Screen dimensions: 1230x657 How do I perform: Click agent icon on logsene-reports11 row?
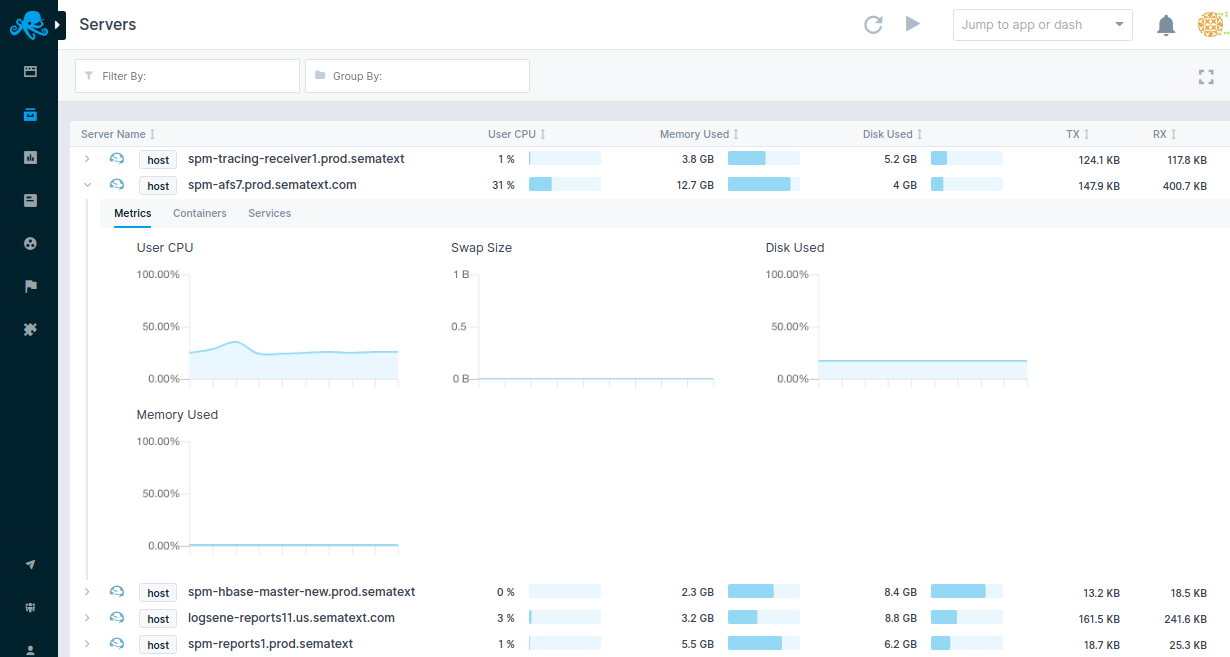(117, 618)
